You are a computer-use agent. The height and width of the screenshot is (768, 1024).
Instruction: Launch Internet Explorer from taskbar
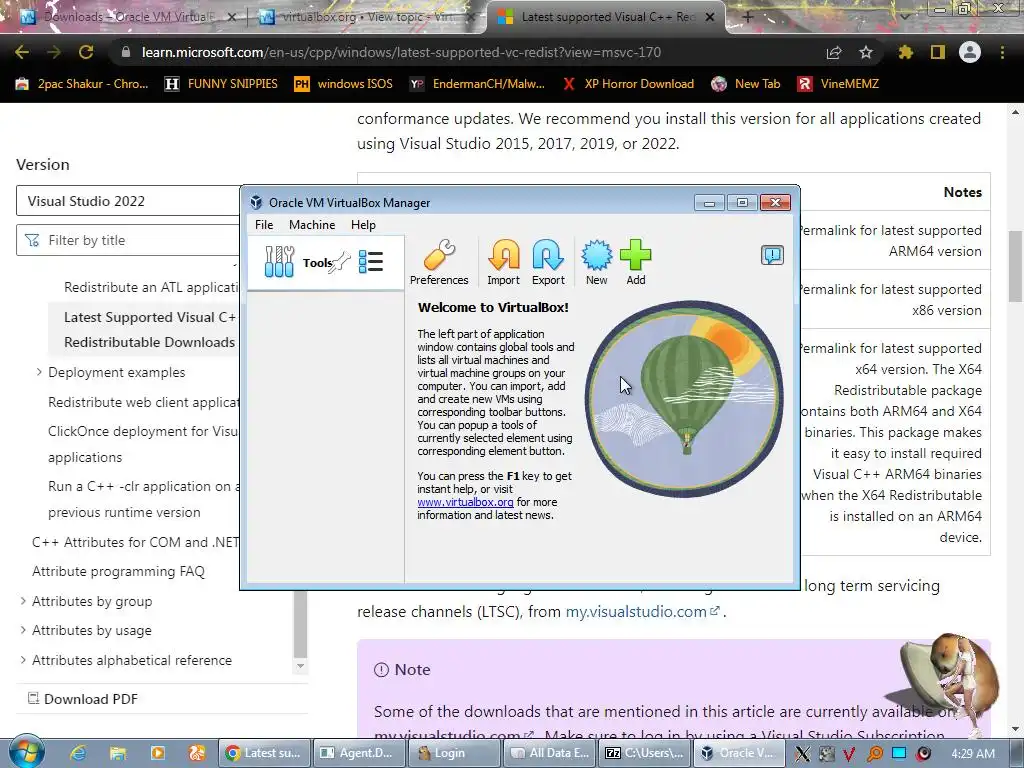pyautogui.click(x=78, y=753)
